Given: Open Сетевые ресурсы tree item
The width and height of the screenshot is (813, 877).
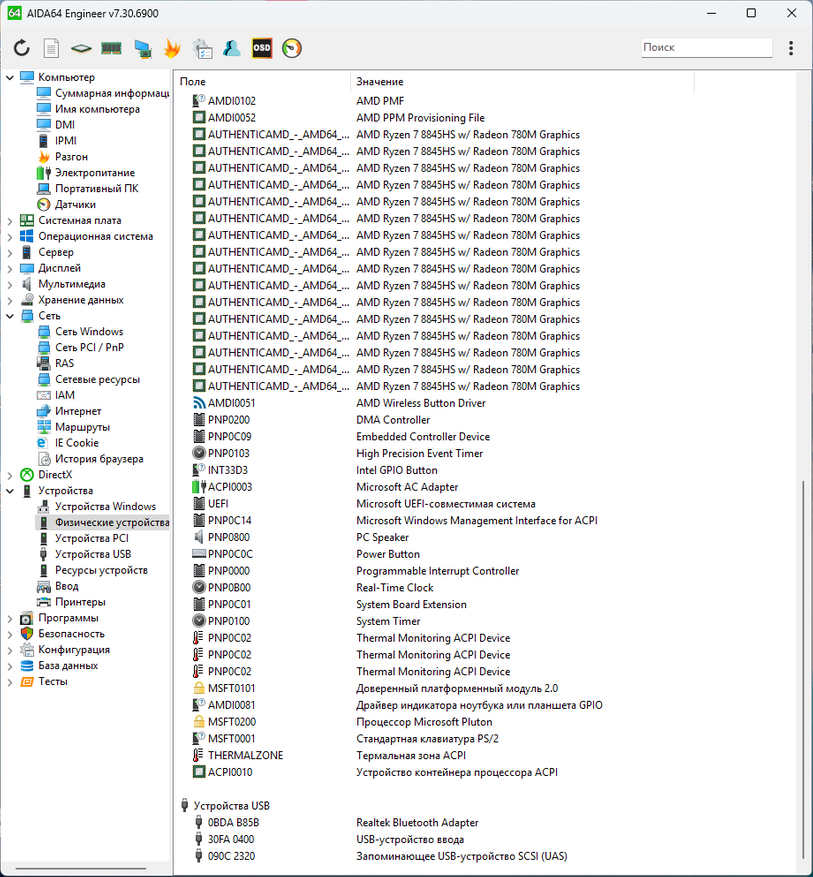Looking at the screenshot, I should pos(88,379).
